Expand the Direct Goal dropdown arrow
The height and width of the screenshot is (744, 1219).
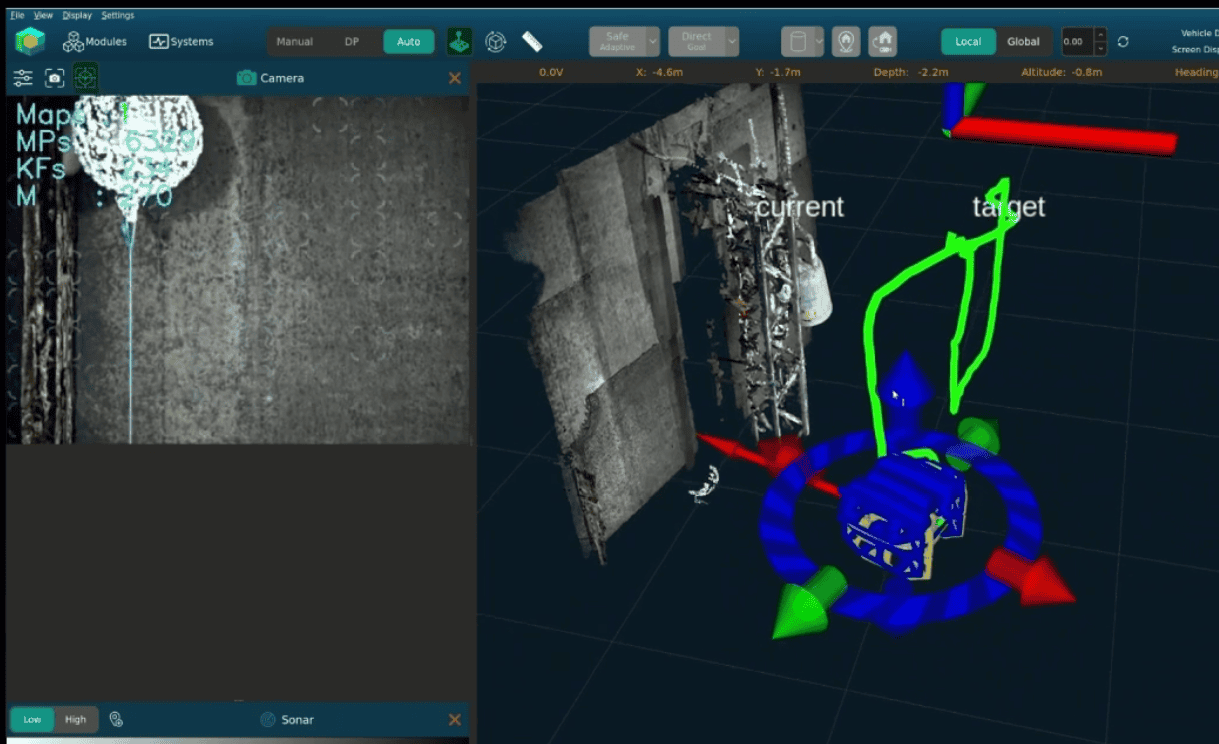coord(732,42)
